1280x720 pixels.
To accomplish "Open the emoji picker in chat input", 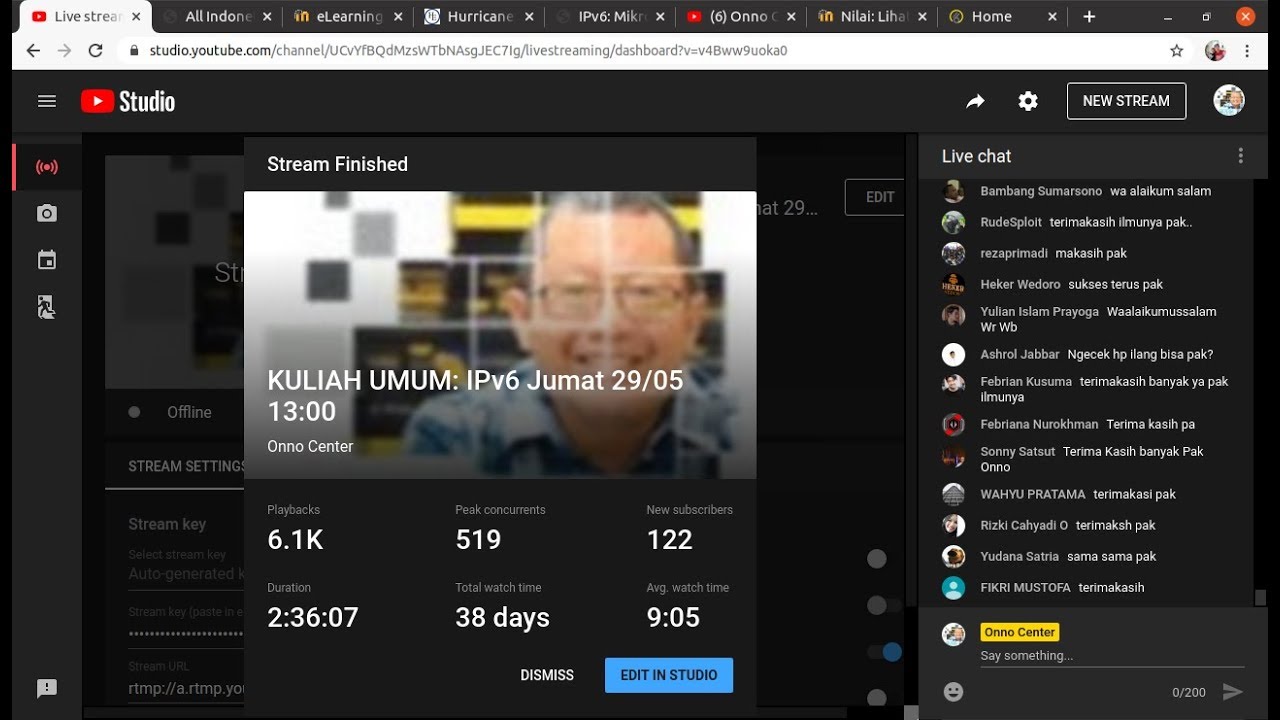I will tap(954, 691).
